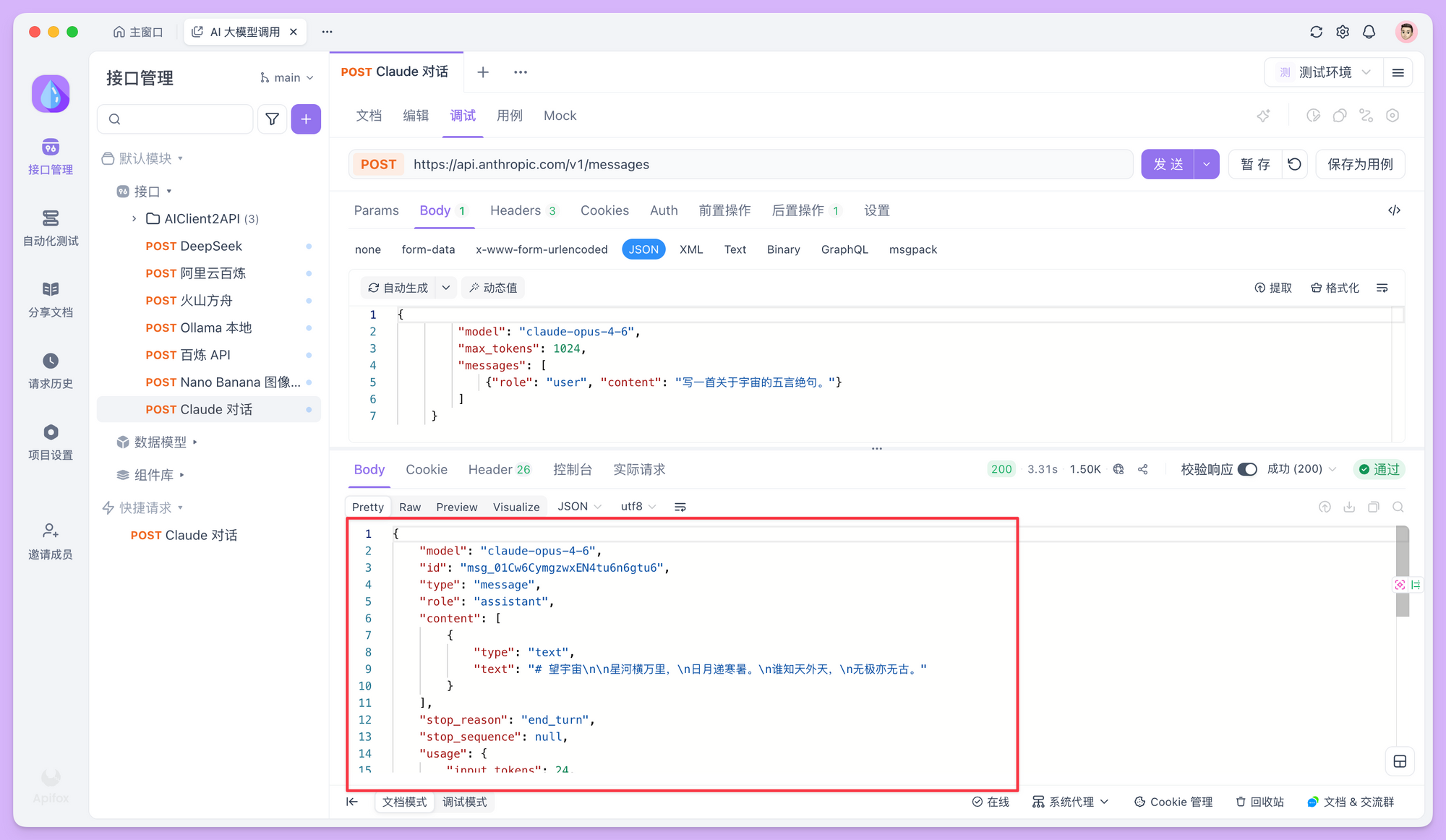This screenshot has width=1446, height=840.
Task: Expand the AIClient2API folder
Action: click(134, 218)
